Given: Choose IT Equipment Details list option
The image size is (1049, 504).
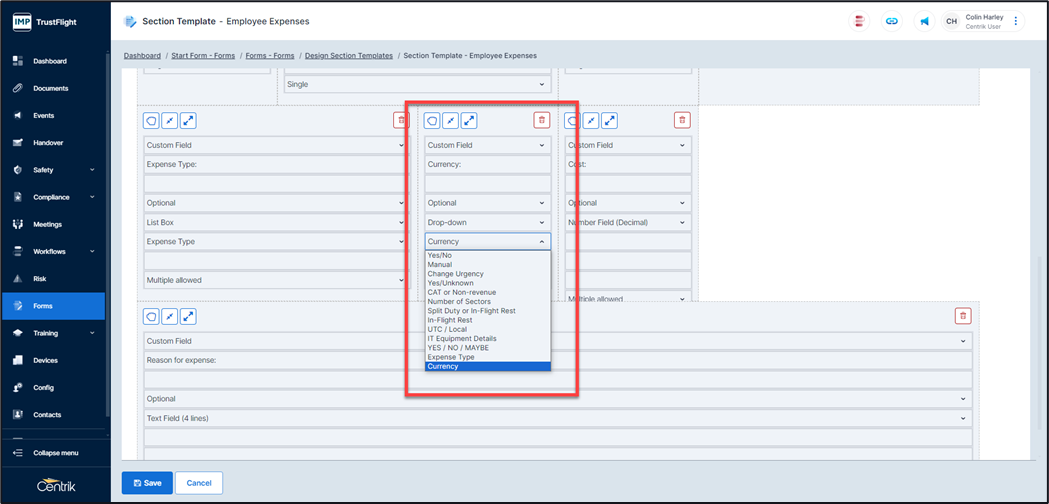Looking at the screenshot, I should coord(461,339).
